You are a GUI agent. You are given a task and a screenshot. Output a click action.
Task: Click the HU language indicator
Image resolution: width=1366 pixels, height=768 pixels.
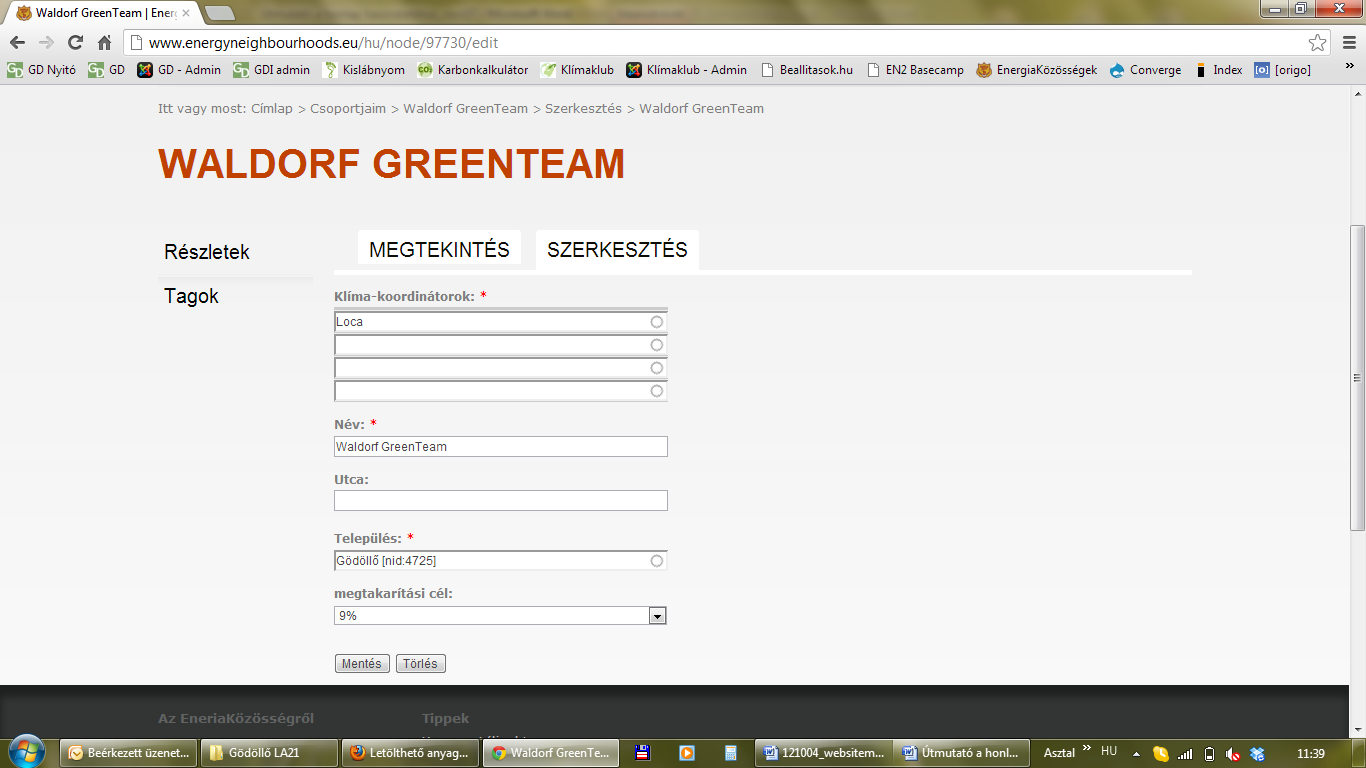(x=1109, y=751)
